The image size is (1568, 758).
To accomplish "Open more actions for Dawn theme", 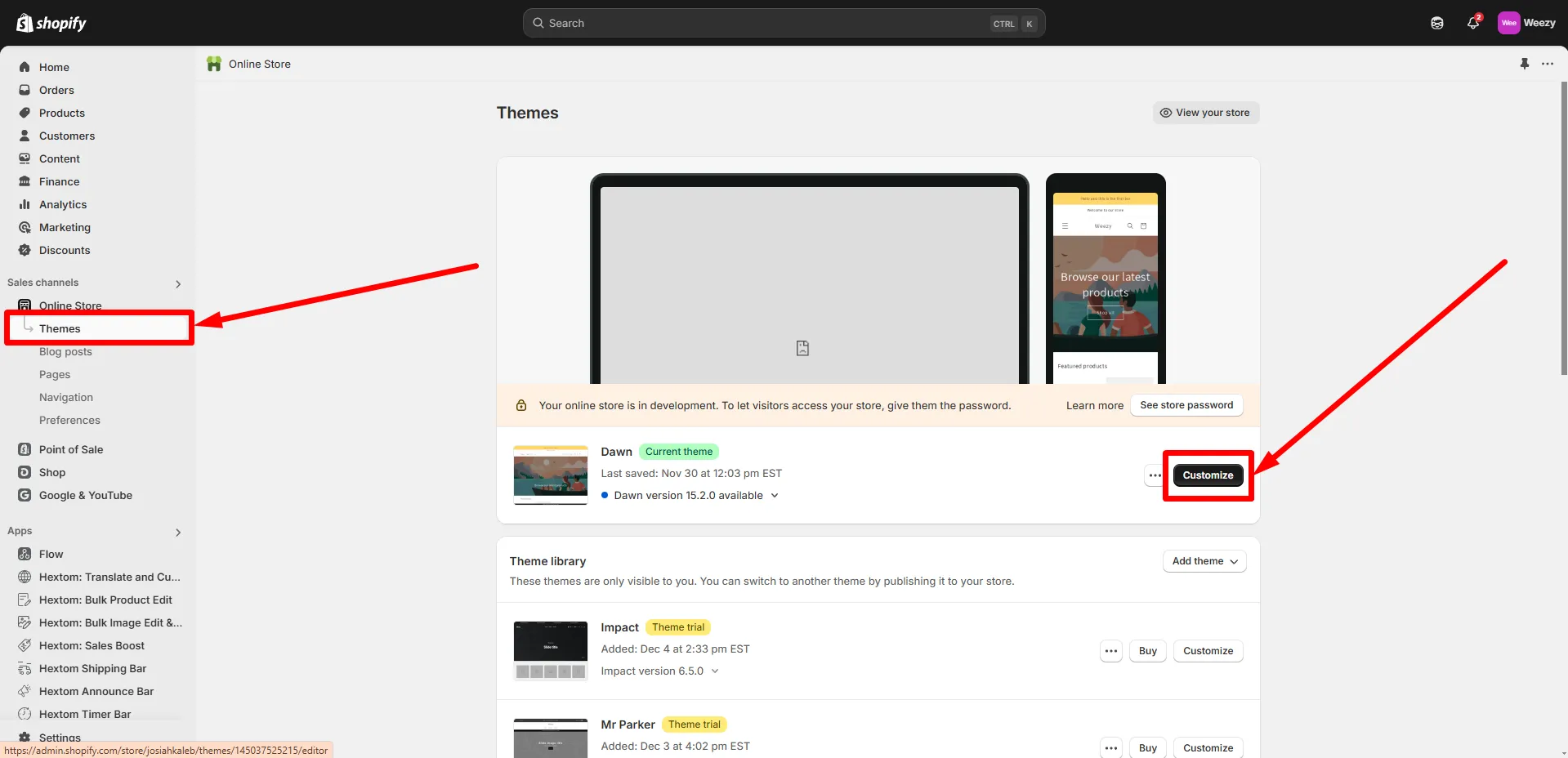I will [x=1155, y=475].
